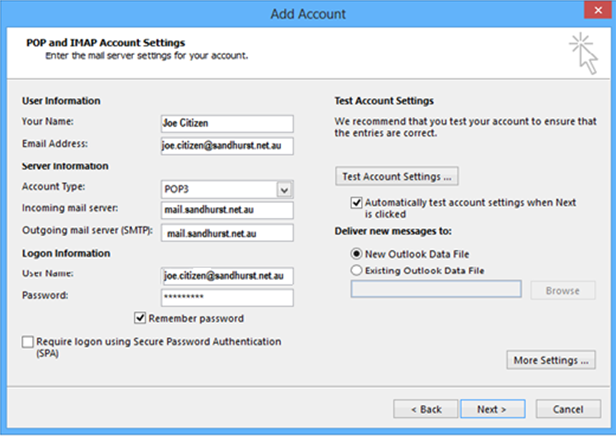This screenshot has height=438, width=616.
Task: Click the Your Name input field
Action: click(x=227, y=123)
